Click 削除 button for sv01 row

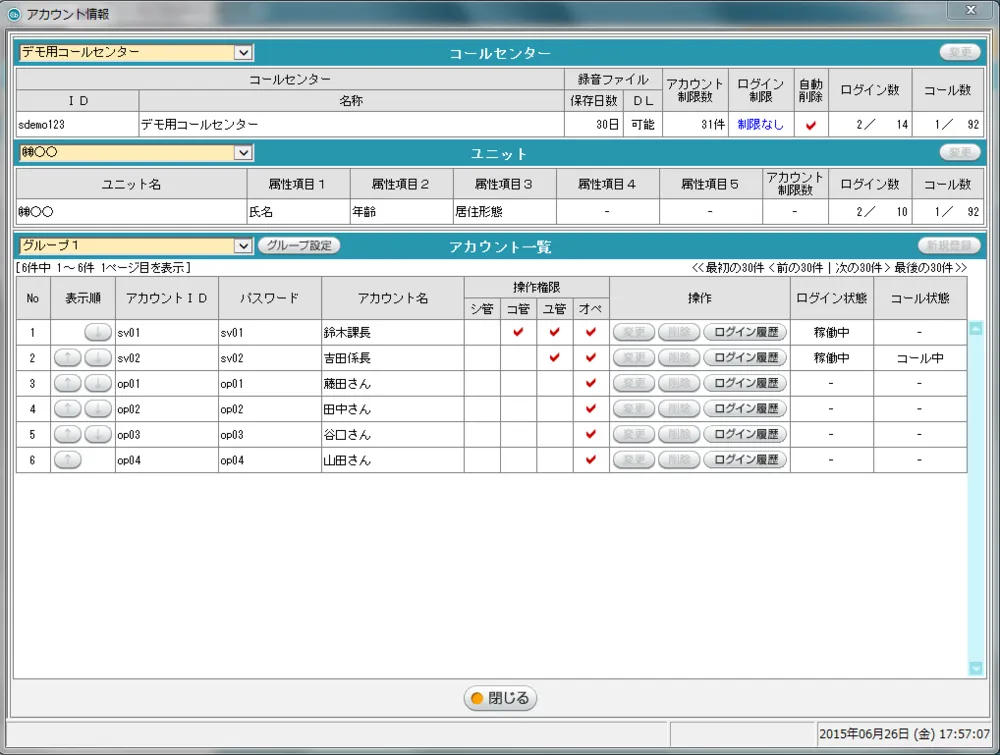pyautogui.click(x=679, y=332)
